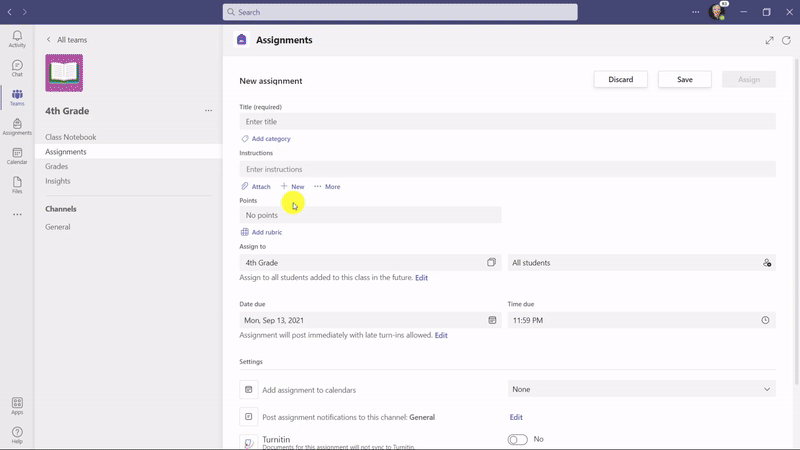Select Assignments in the team menu
Screen dimensions: 800x450
(x=128, y=152)
